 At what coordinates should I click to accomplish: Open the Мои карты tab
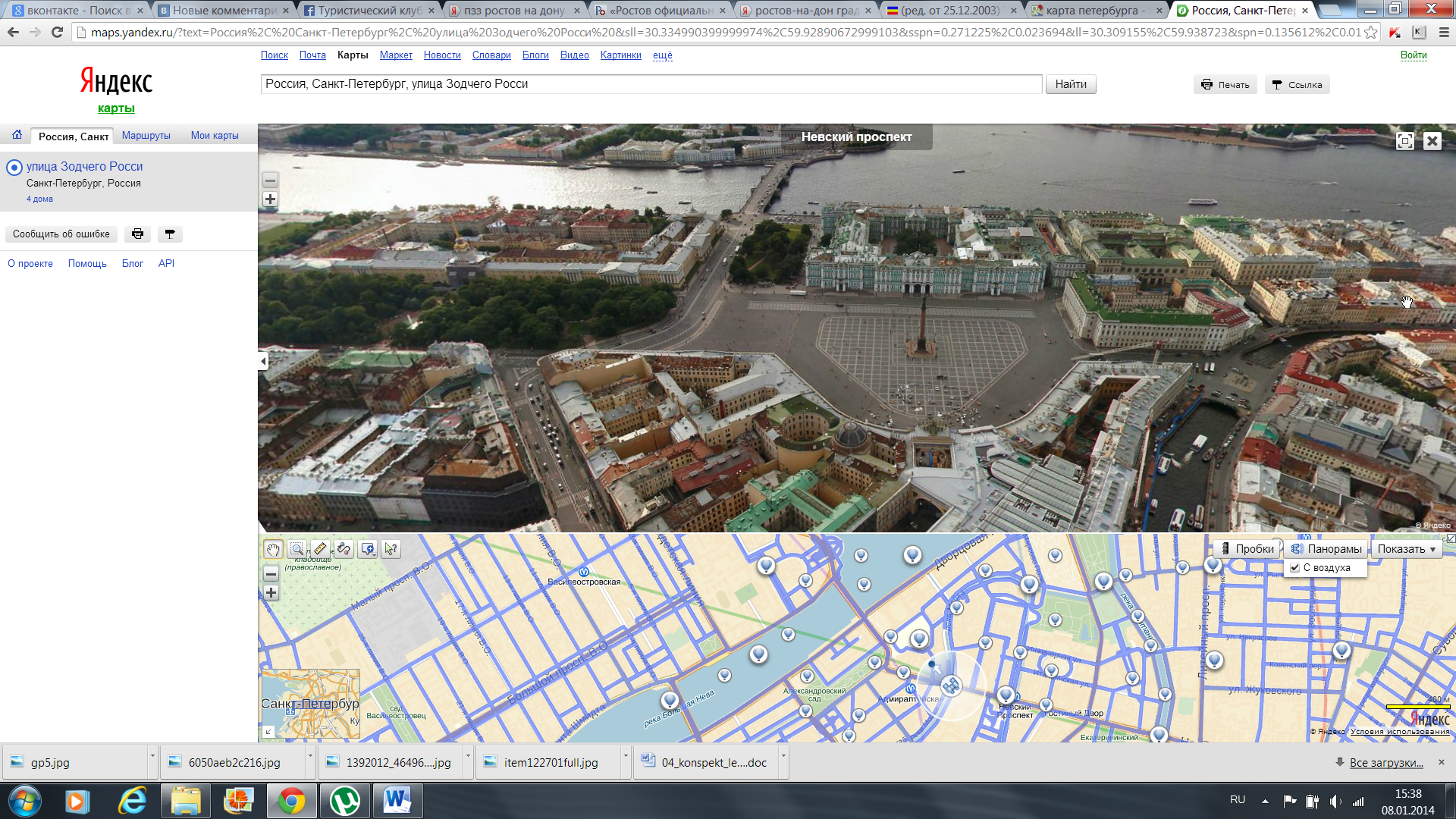point(215,136)
